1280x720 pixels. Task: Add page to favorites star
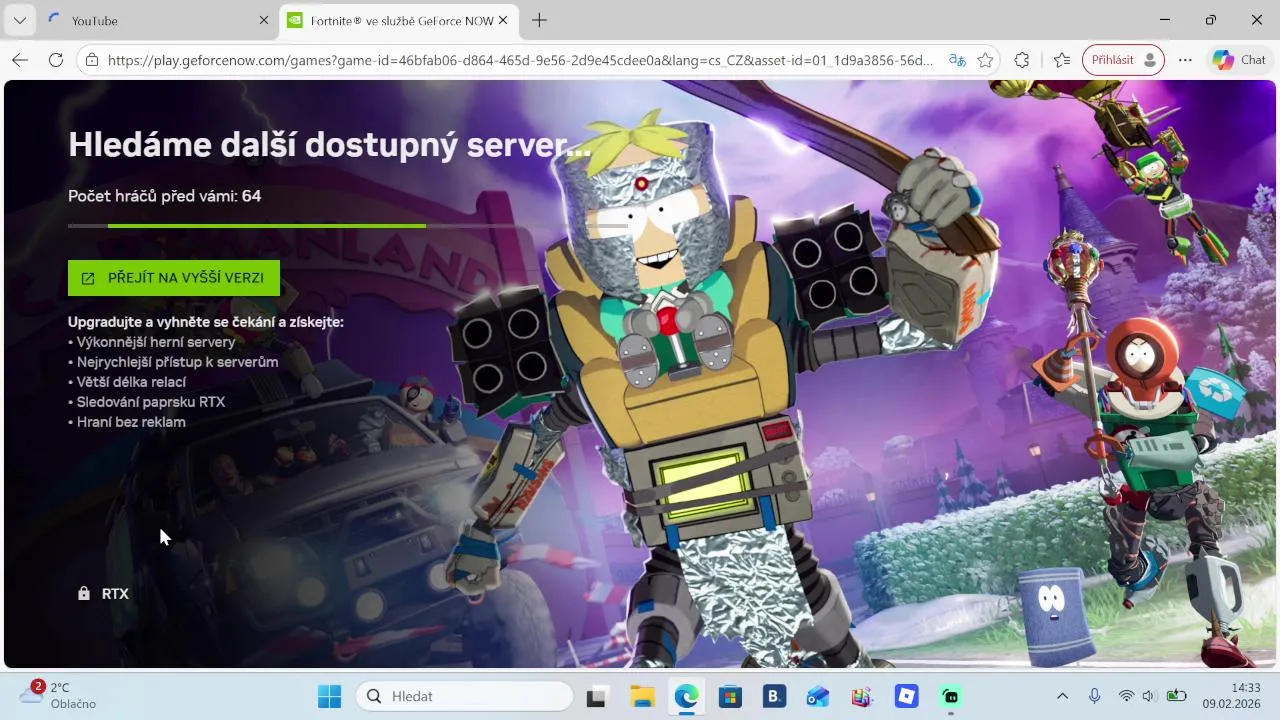[985, 60]
